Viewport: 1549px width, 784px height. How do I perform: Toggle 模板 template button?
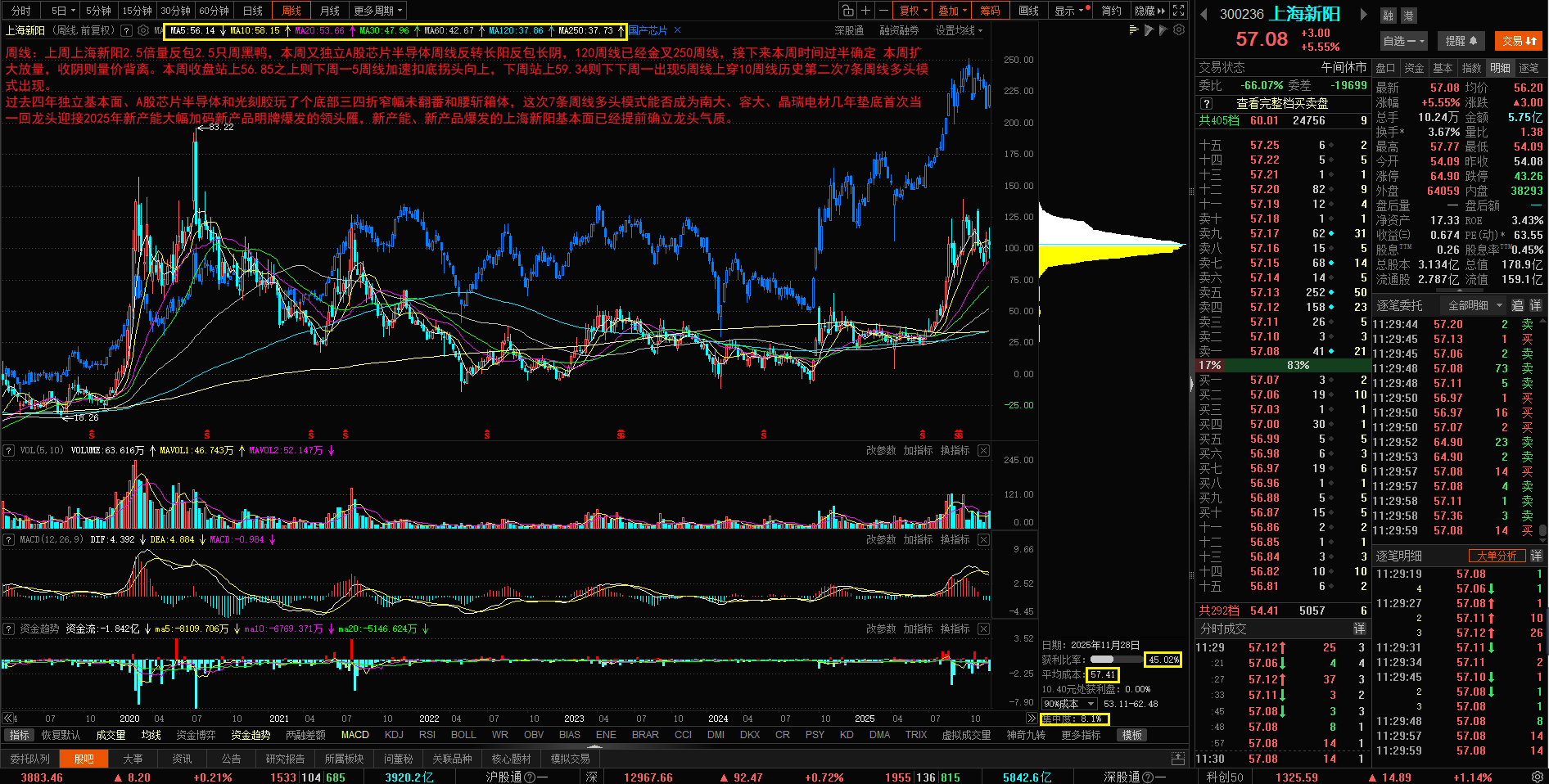[x=1132, y=735]
